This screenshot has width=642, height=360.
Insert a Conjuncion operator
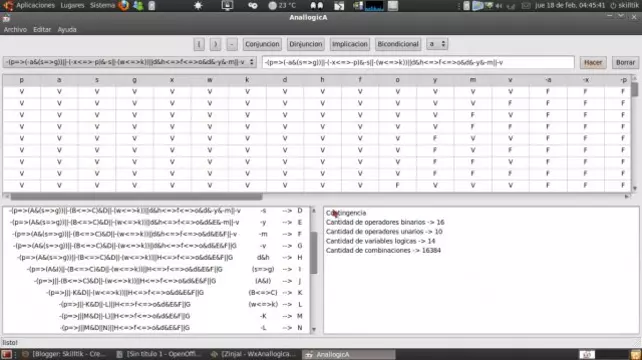pos(262,44)
